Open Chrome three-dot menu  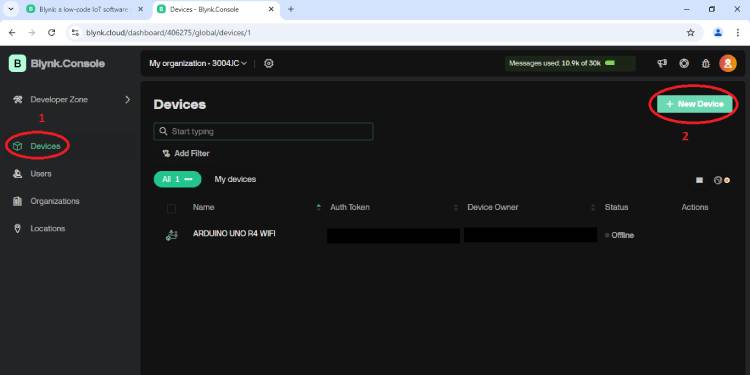(738, 33)
